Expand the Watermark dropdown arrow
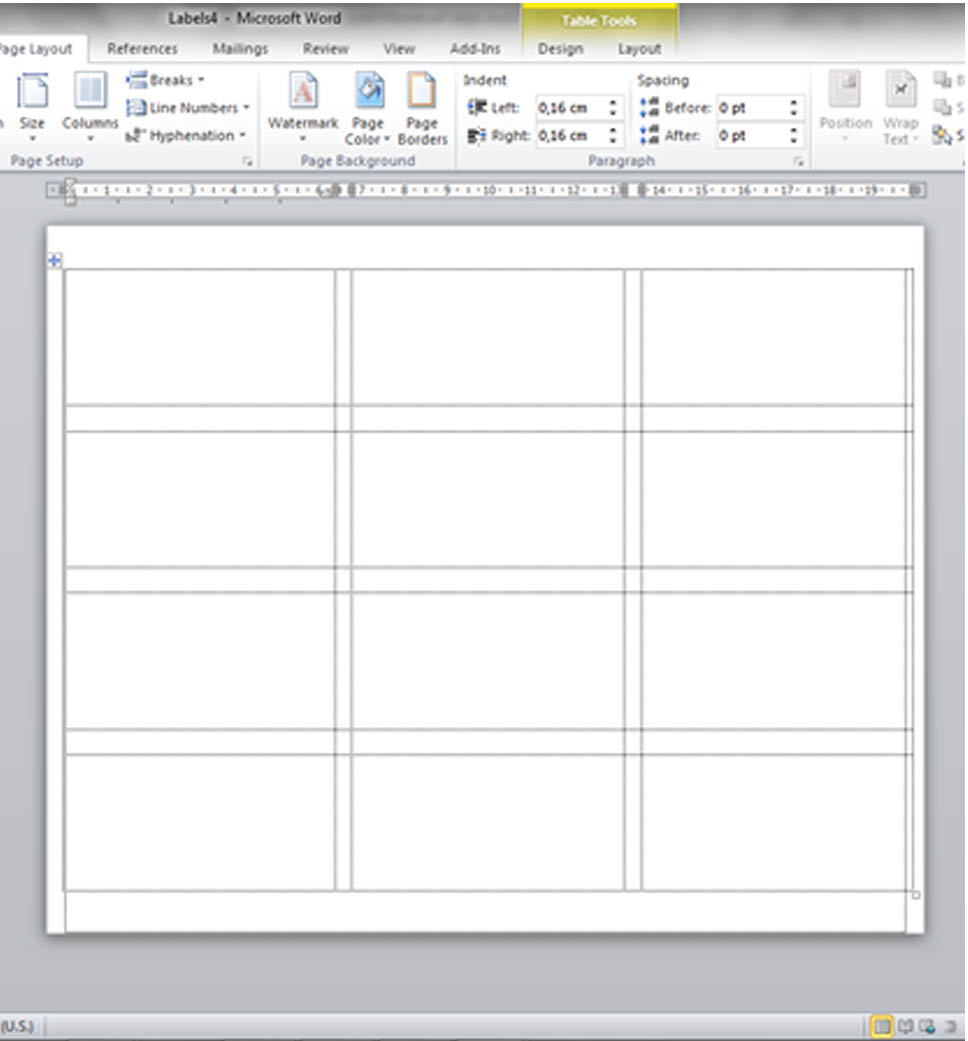968x1041 pixels. (303, 139)
